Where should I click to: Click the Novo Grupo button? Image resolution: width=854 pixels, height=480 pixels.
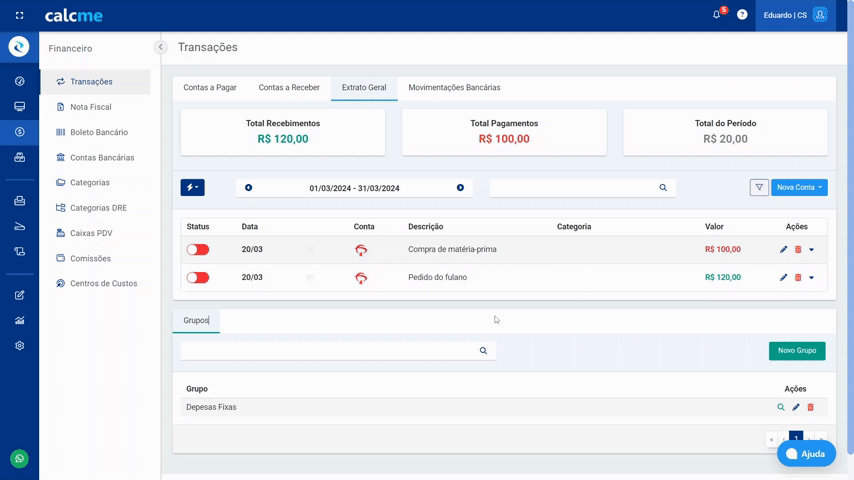(x=797, y=351)
